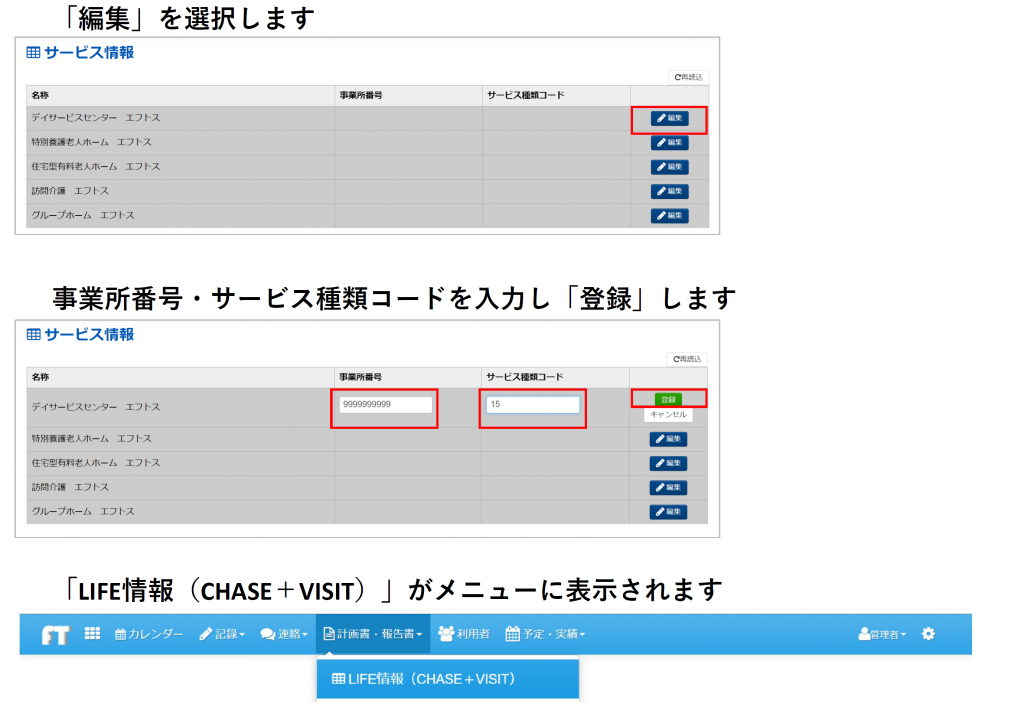This screenshot has height=710, width=1024.
Task: Select 編集 for グループホーム エフトス row
Action: click(x=668, y=214)
